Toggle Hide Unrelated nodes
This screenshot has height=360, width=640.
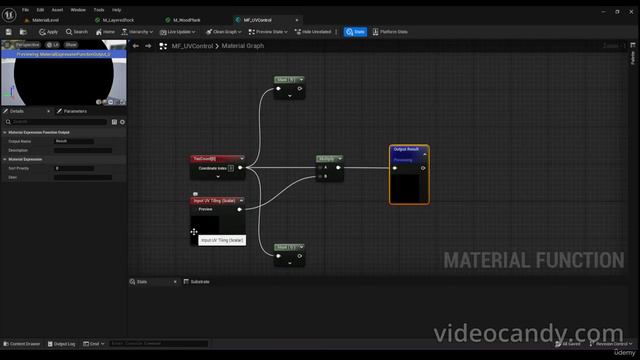[313, 32]
